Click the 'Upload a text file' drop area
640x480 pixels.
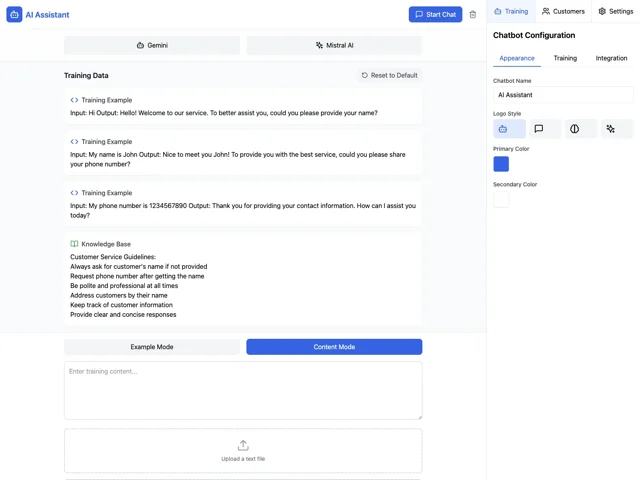(x=243, y=451)
